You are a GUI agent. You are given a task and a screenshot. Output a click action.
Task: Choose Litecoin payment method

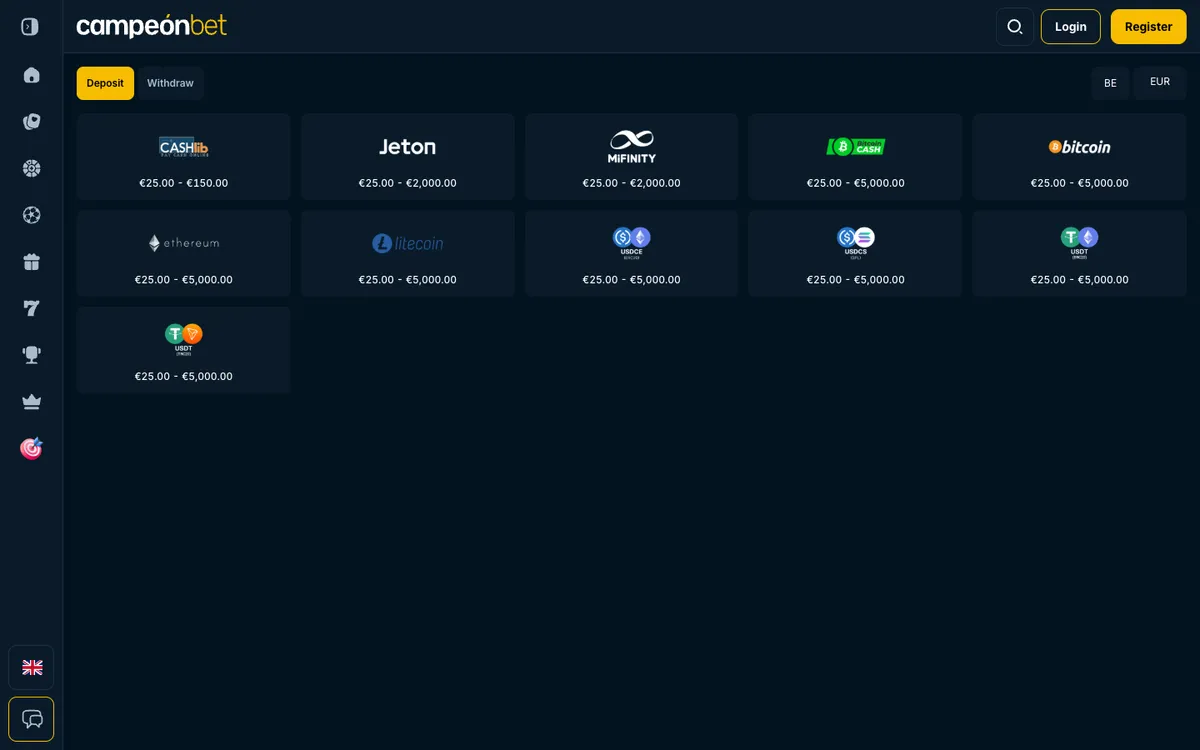pos(408,254)
